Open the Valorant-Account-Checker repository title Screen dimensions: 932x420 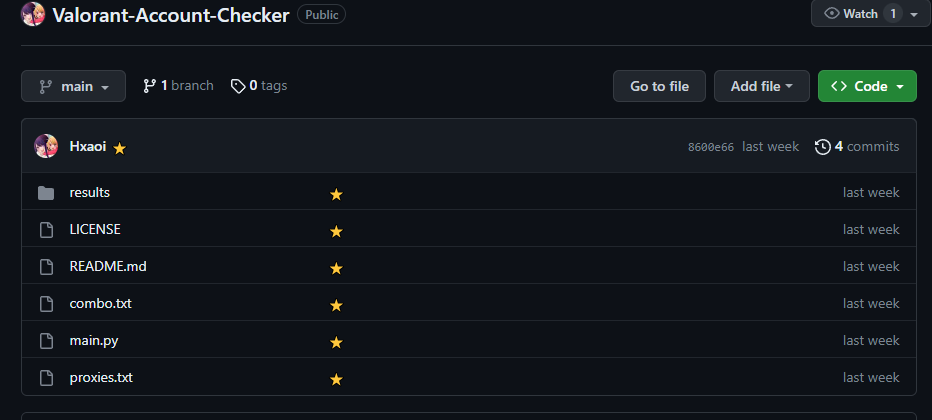(171, 15)
